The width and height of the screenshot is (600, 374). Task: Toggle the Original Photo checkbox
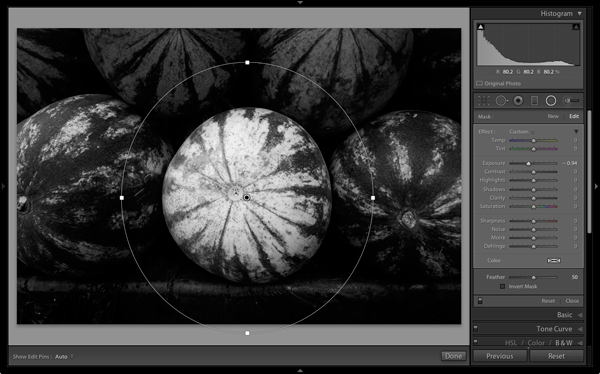(x=479, y=83)
